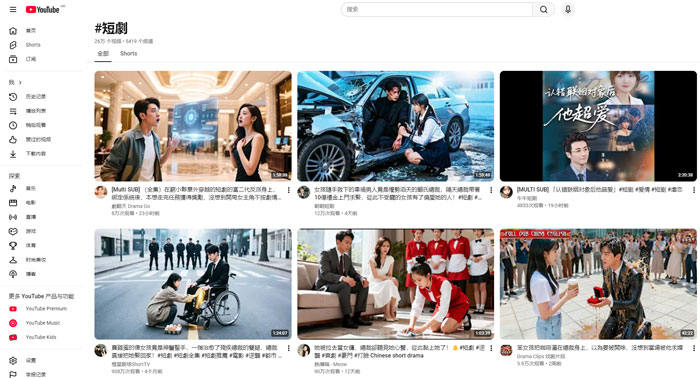Start voice search with the microphone
The image size is (700, 378).
tap(568, 9)
